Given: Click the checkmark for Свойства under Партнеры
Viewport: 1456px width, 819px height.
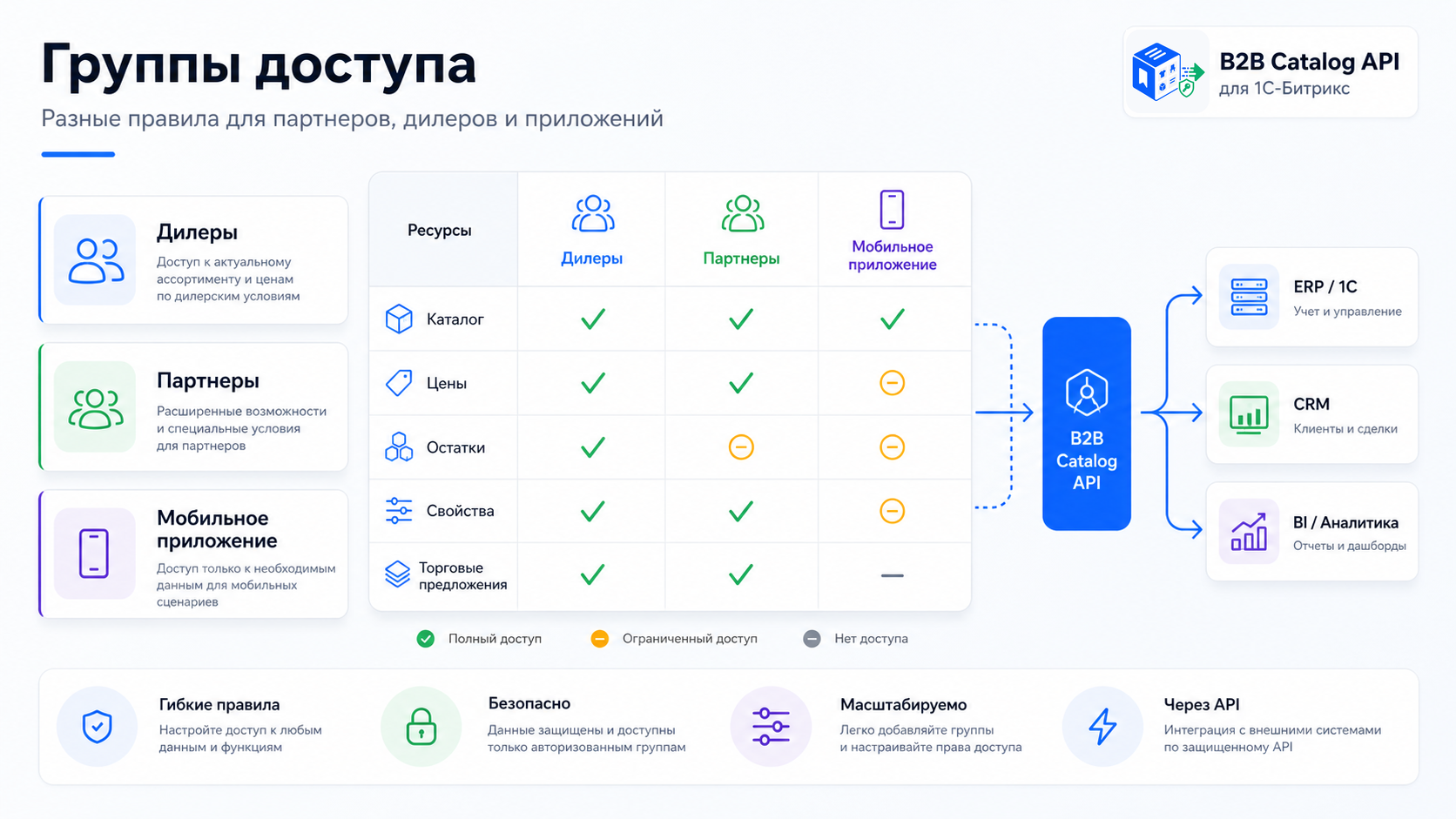Looking at the screenshot, I should (x=741, y=511).
